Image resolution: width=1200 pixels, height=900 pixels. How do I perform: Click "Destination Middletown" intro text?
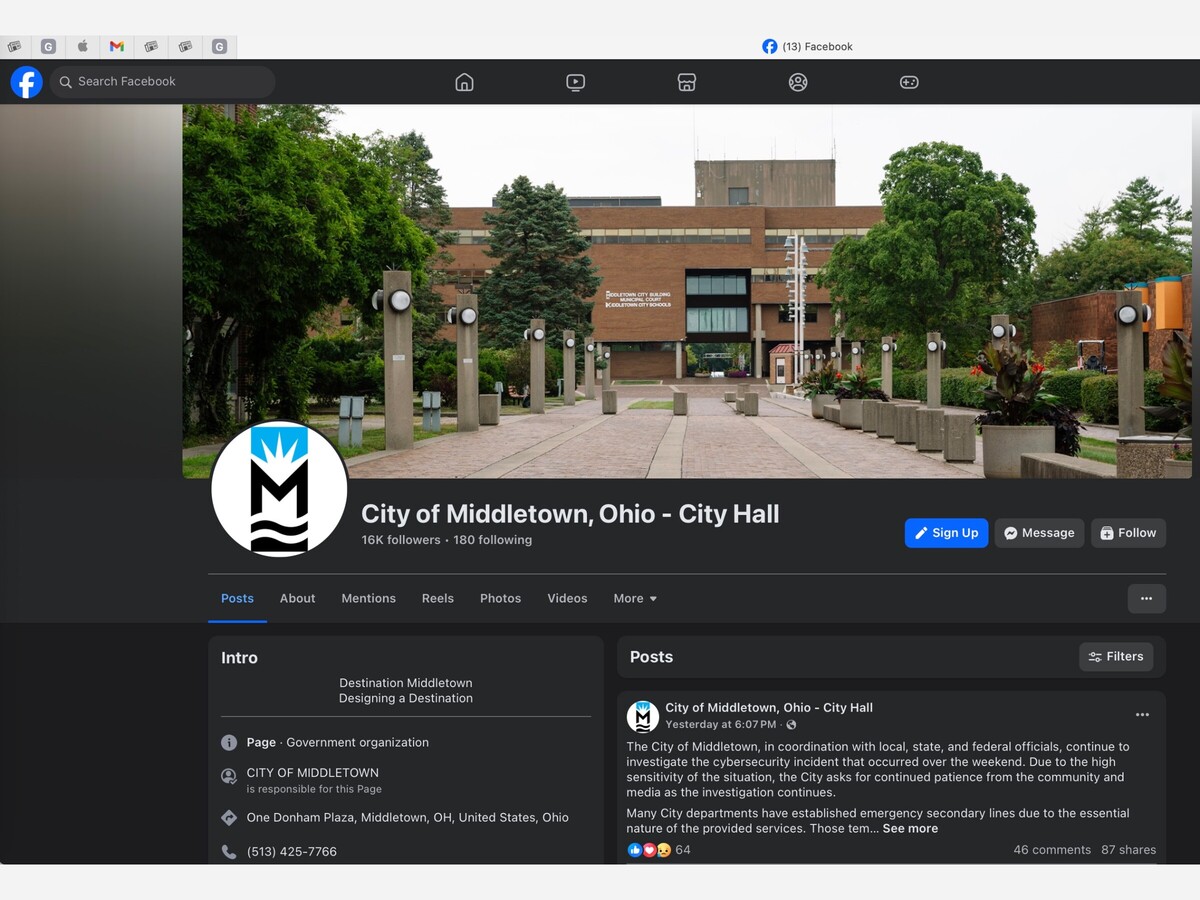coord(406,683)
